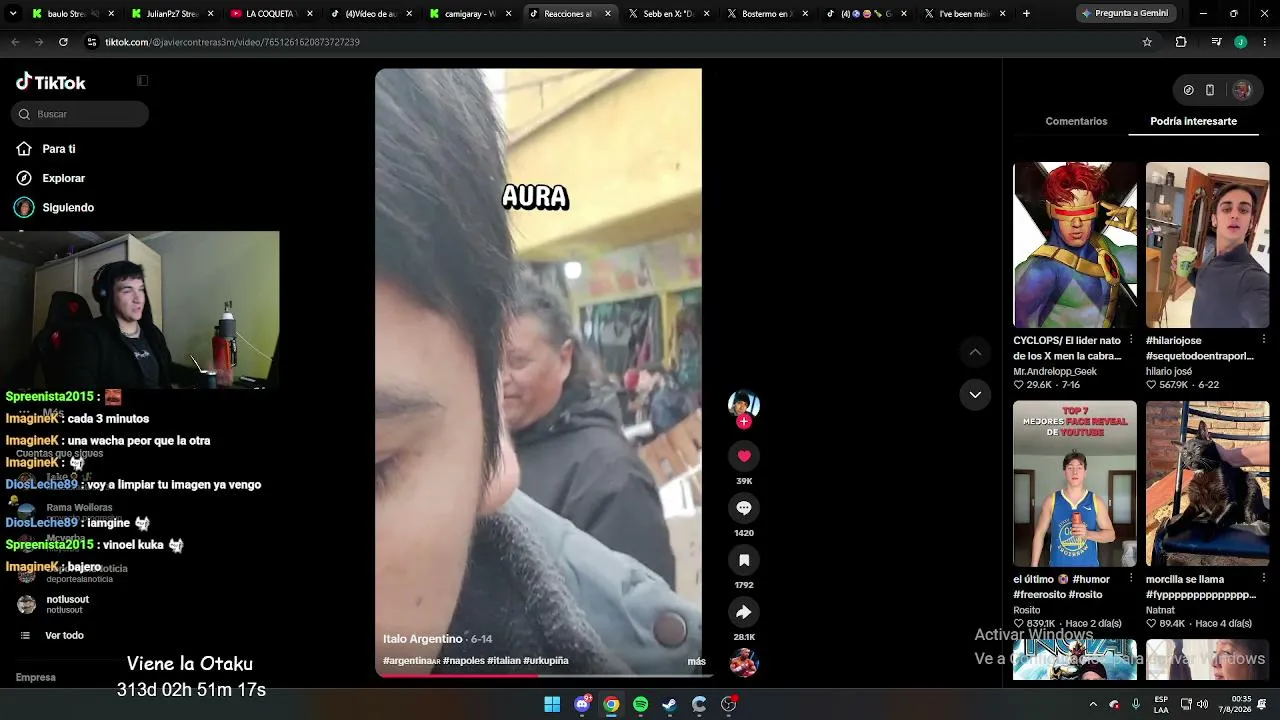
Task: Open the CYCLOPS video thumbnail
Action: (1075, 245)
